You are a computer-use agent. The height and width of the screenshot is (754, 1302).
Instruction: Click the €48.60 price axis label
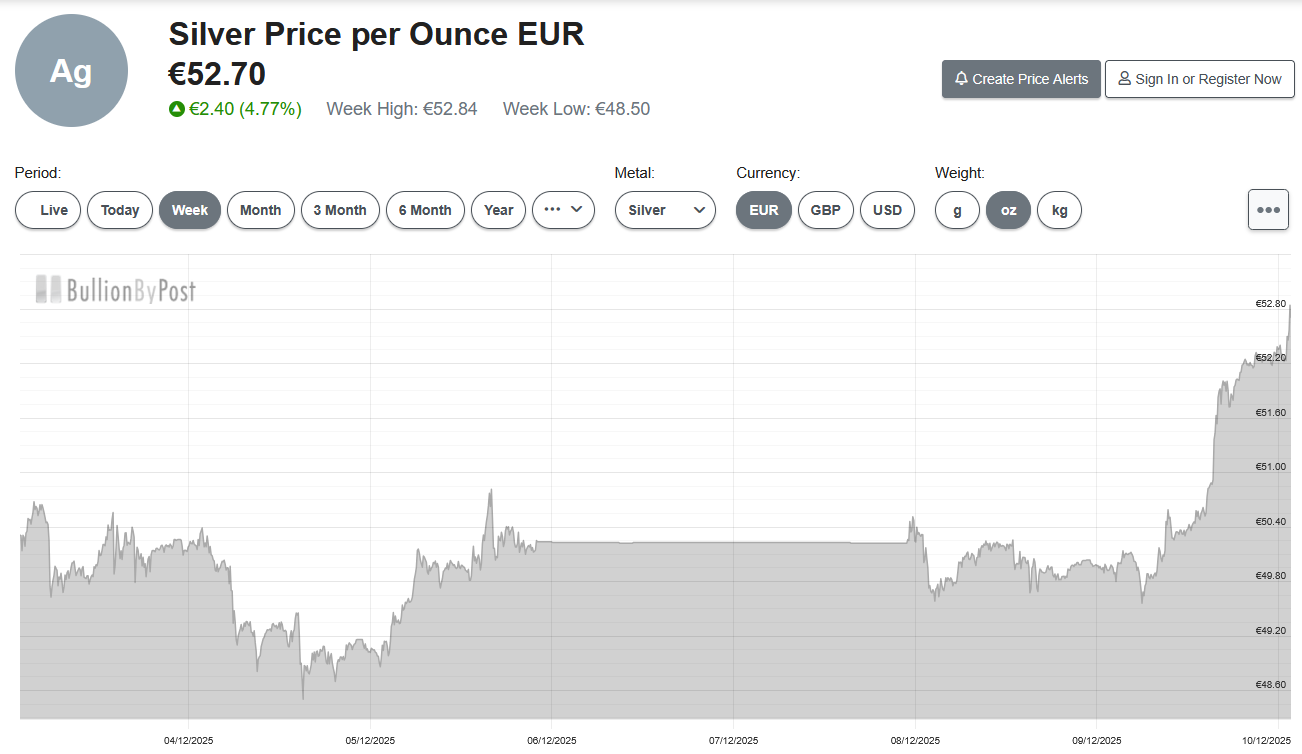click(1270, 684)
